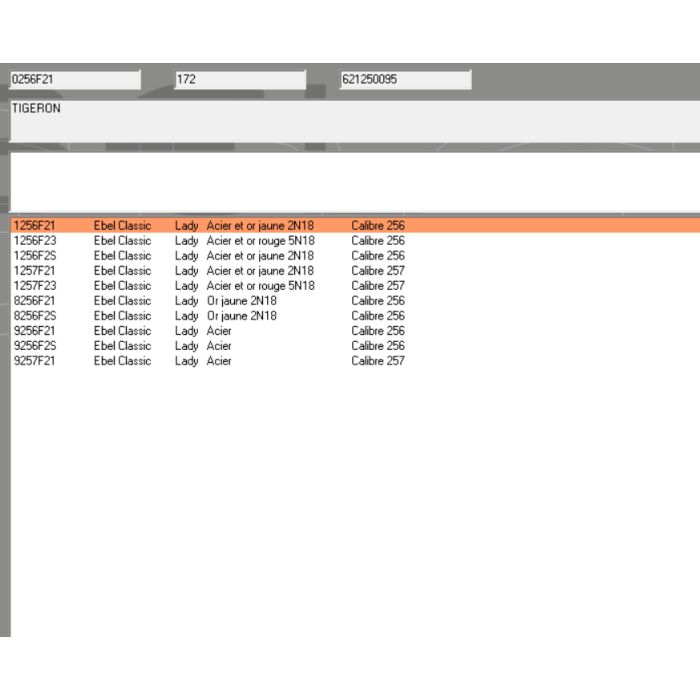Click 'Acier et or rouge 5N18' in the 1257F23 row
Screen dimensions: 700x700
click(261, 286)
